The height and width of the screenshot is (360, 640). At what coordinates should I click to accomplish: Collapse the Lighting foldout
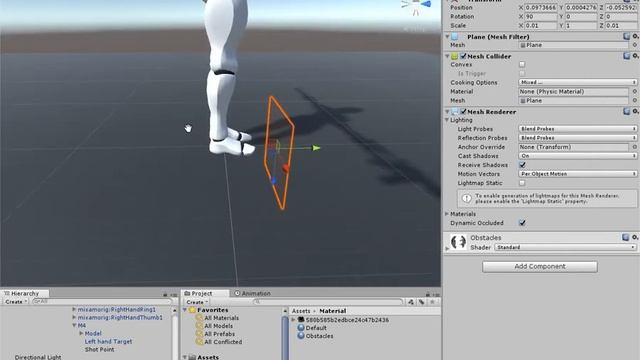pyautogui.click(x=447, y=120)
